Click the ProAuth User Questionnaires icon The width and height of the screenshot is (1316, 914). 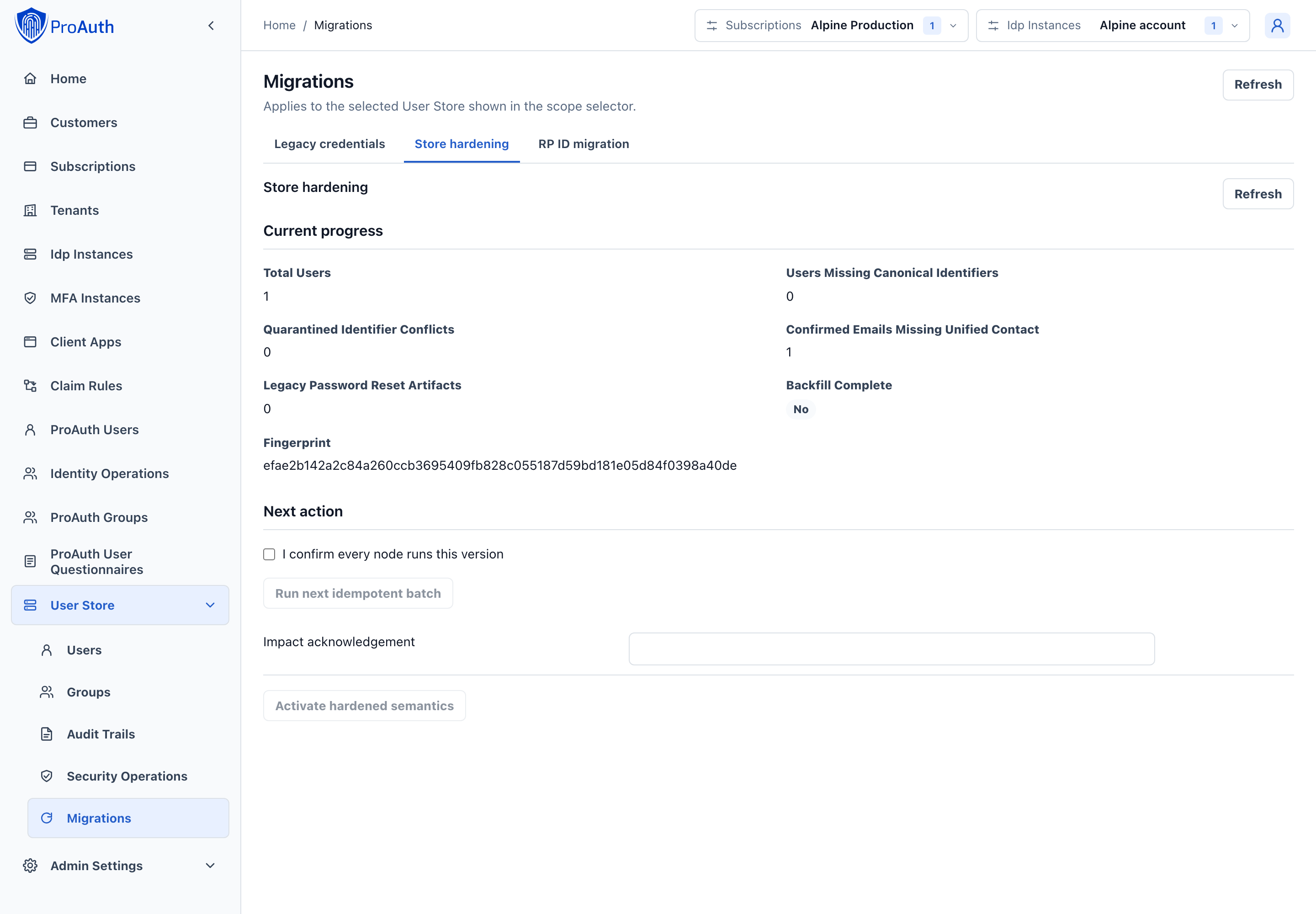[30, 561]
